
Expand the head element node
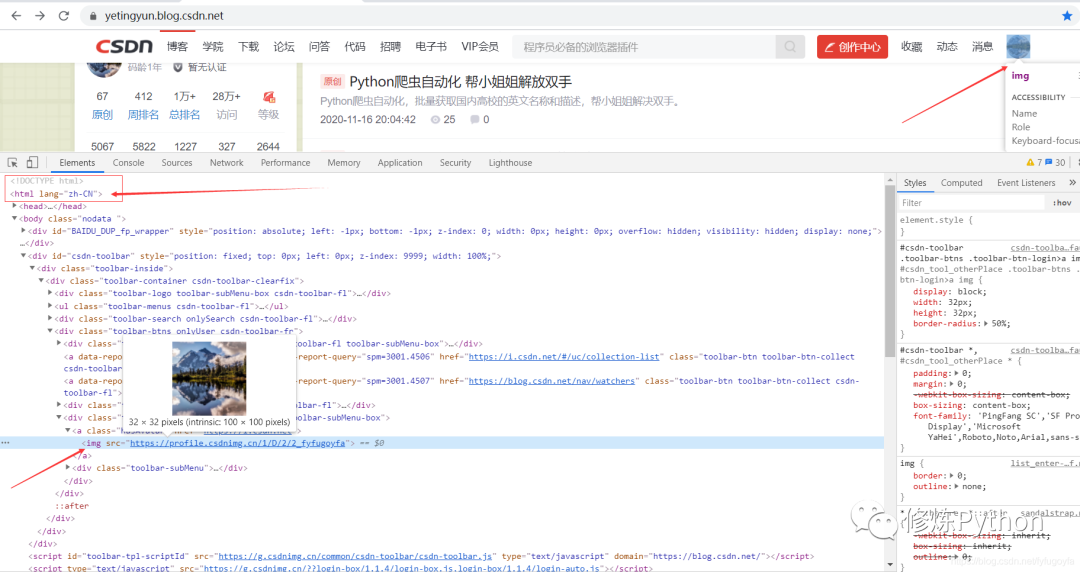pos(14,206)
